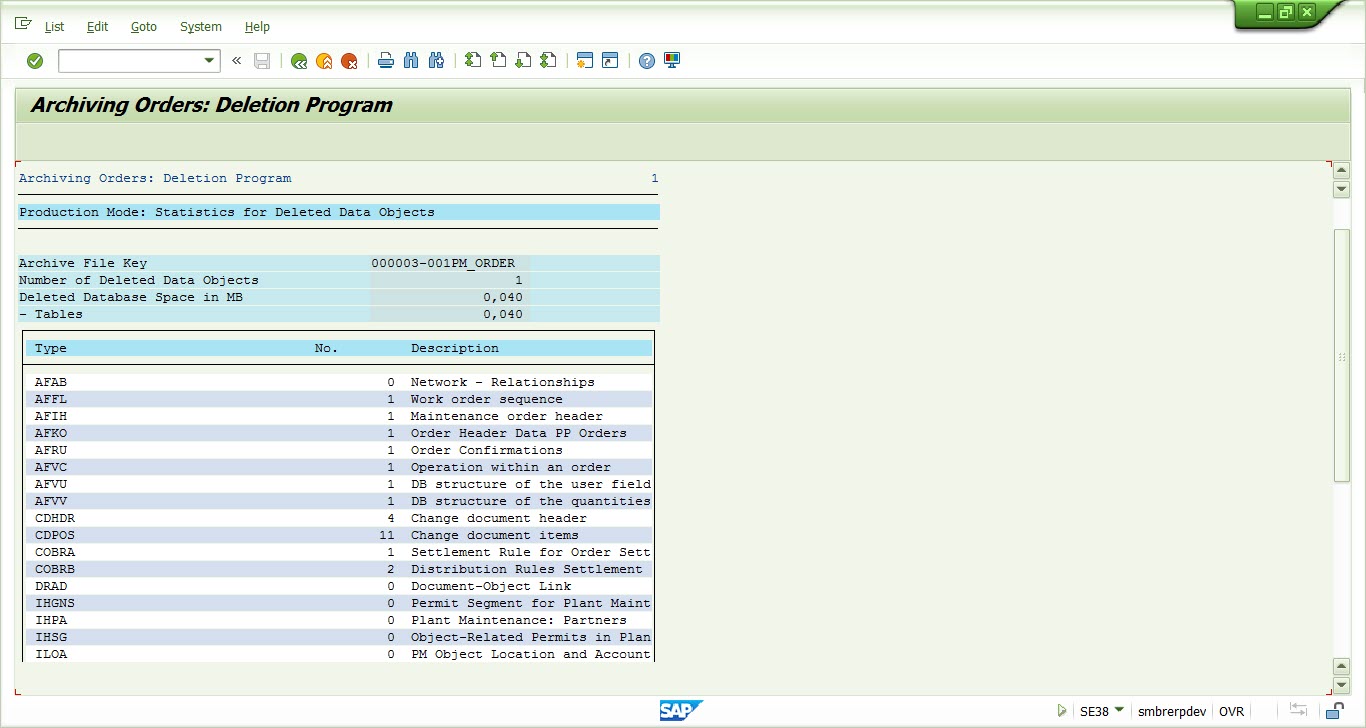Jump to first page of list
This screenshot has height=728, width=1366.
coord(472,60)
